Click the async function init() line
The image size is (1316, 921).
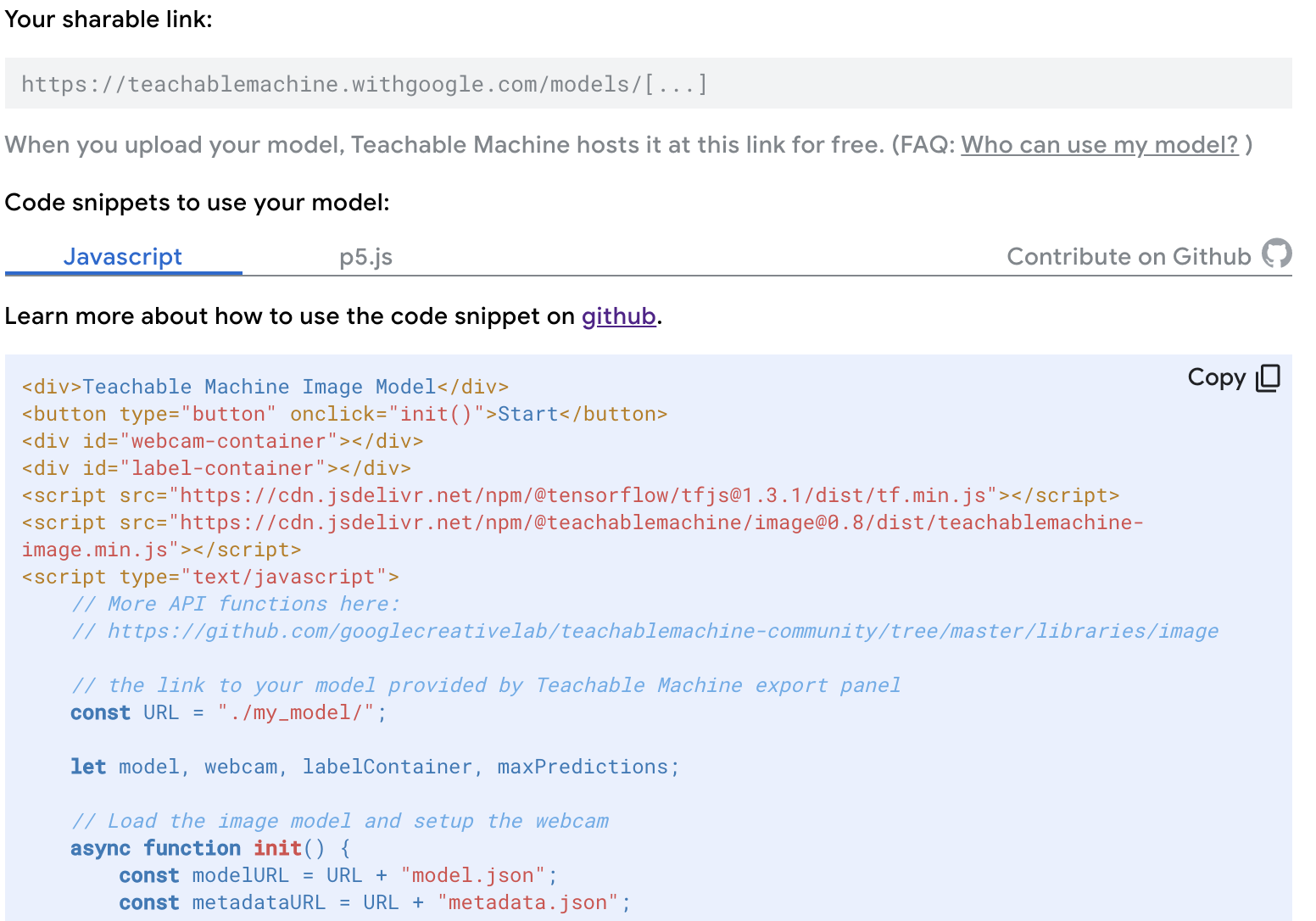point(210,848)
